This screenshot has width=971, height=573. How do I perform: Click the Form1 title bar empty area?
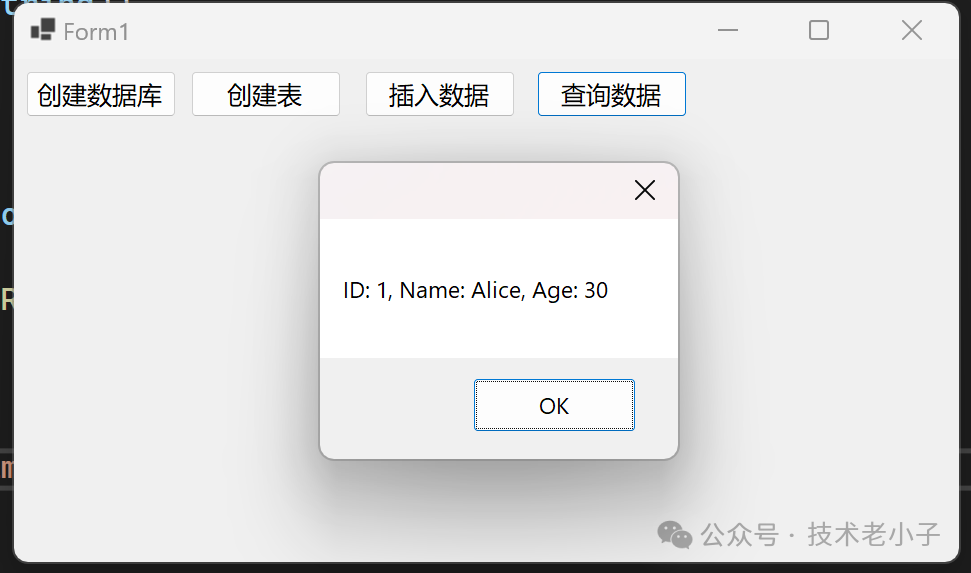tap(421, 31)
